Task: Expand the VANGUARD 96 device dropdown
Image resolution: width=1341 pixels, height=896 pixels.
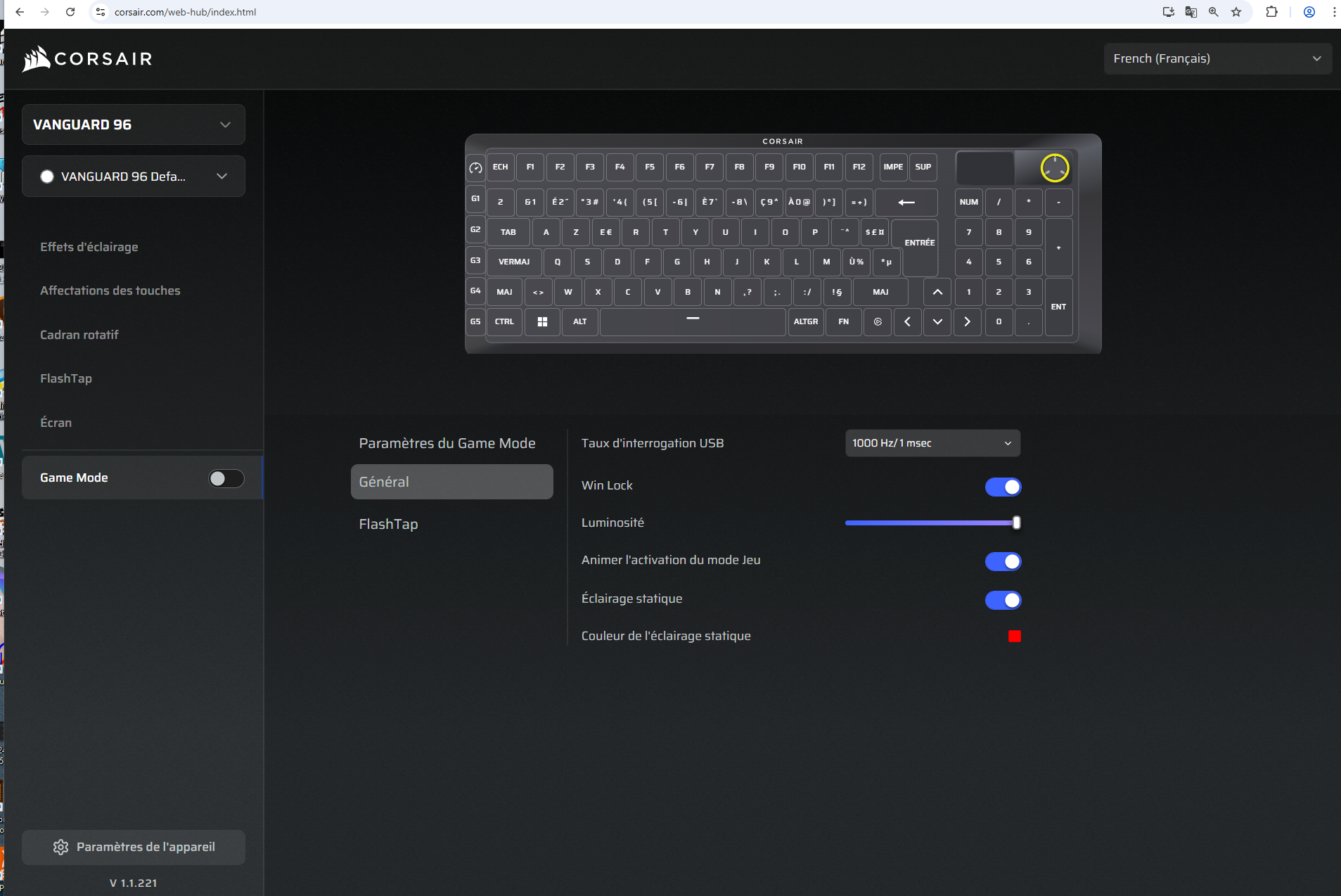Action: coord(134,124)
